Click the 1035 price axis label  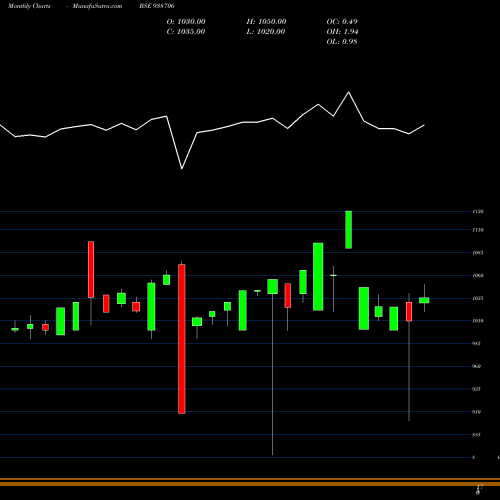(x=478, y=298)
